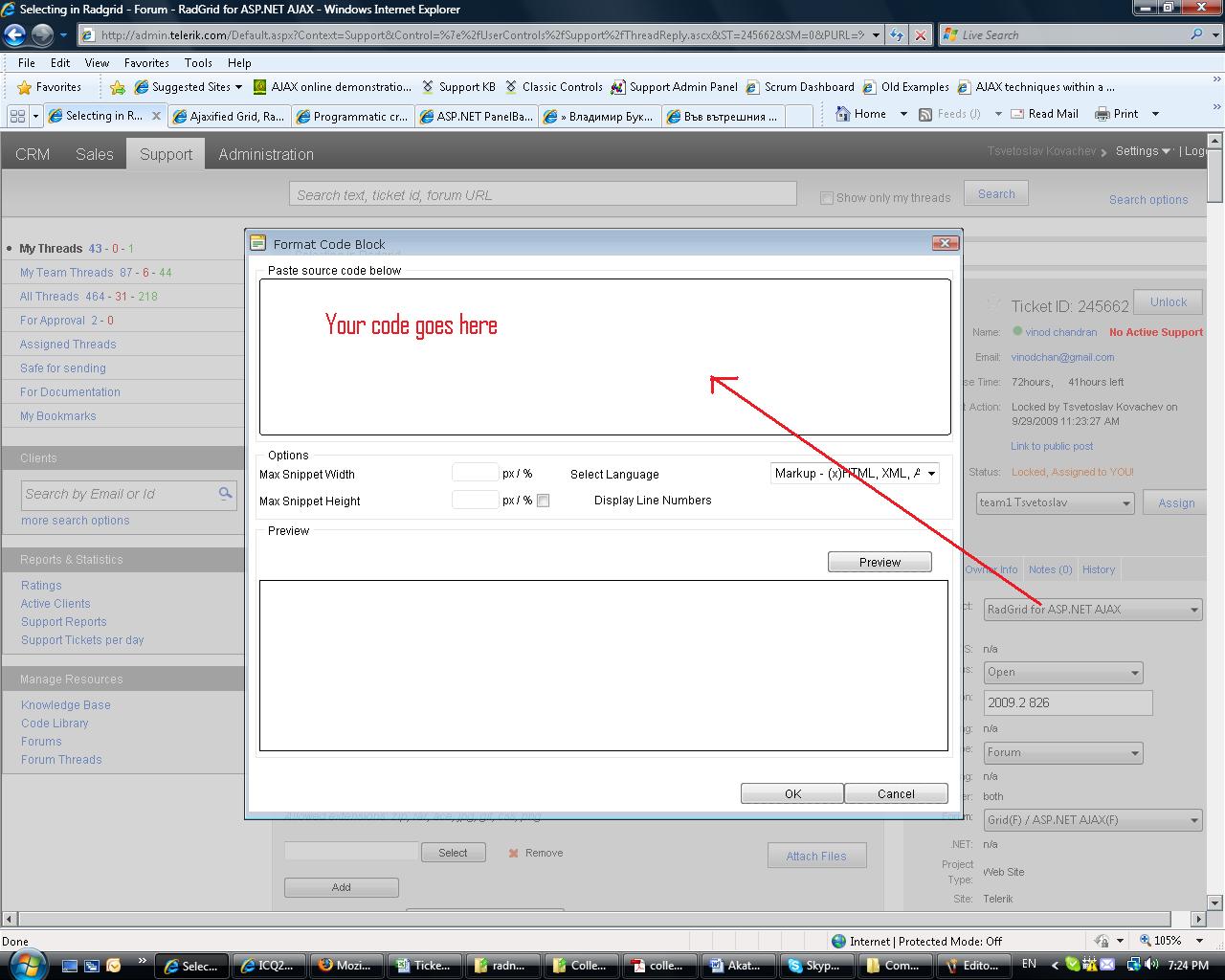The height and width of the screenshot is (980, 1225).
Task: Open the Favorites star panel
Action: click(x=50, y=87)
